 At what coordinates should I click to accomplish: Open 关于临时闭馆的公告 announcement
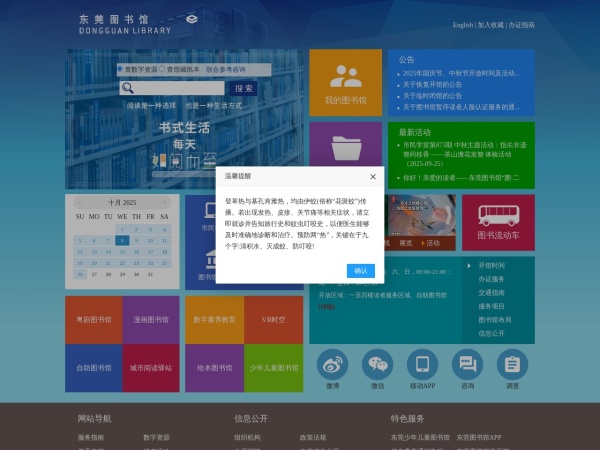pyautogui.click(x=432, y=96)
